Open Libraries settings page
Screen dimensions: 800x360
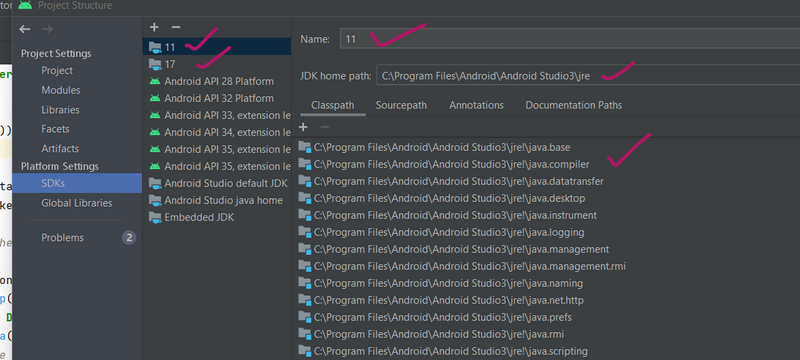(x=61, y=110)
